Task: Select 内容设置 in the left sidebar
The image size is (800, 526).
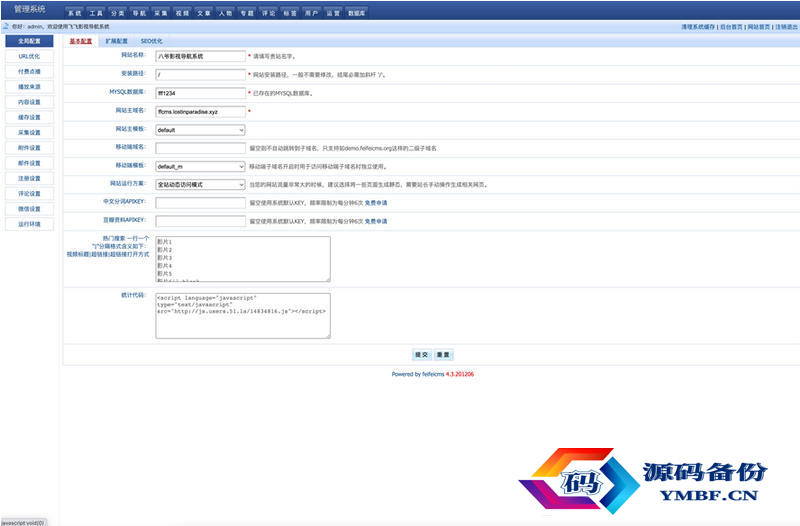Action: click(29, 102)
